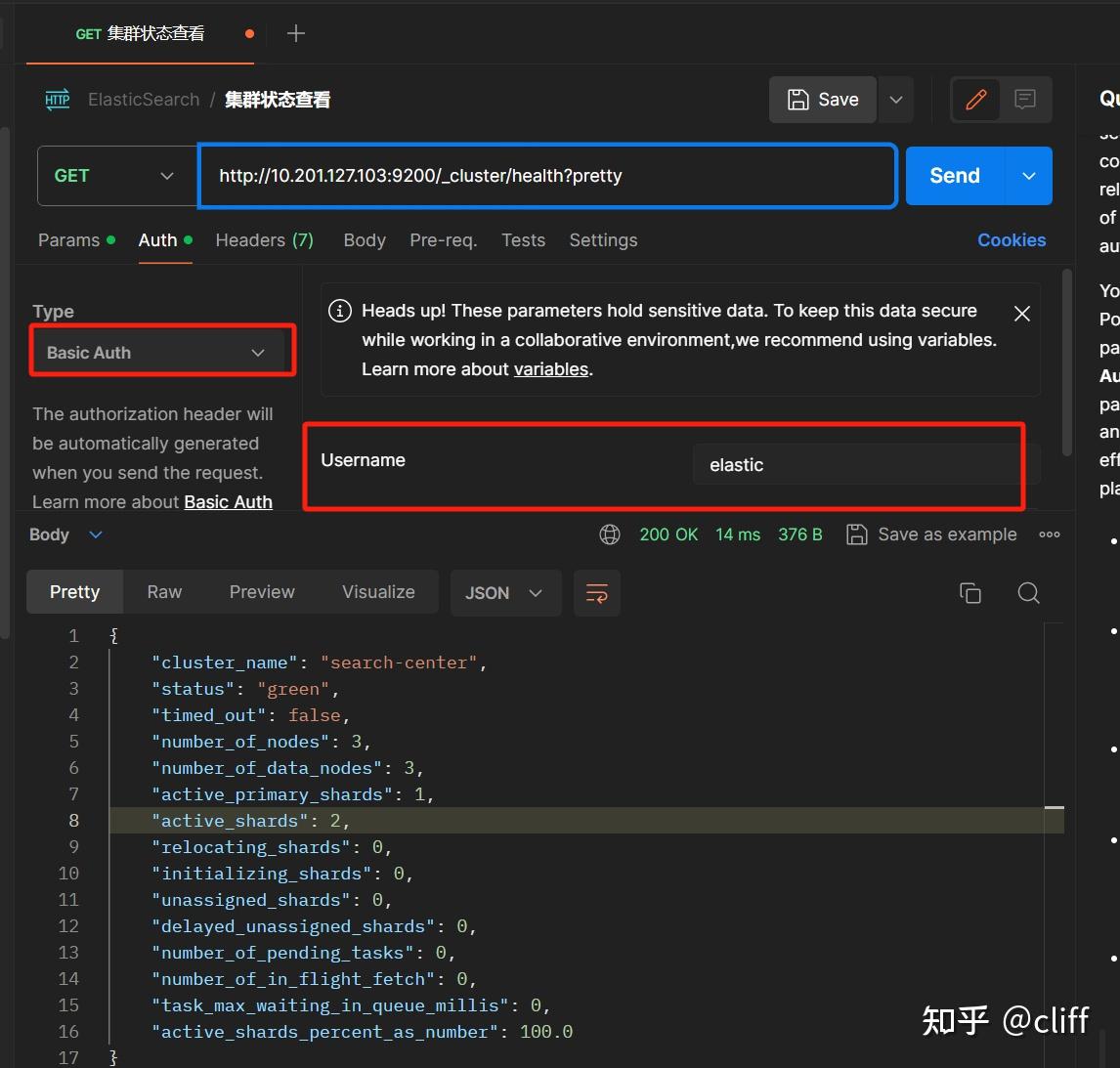Viewport: 1120px width, 1068px height.
Task: Expand the Send button dropdown arrow
Action: coord(1028,176)
